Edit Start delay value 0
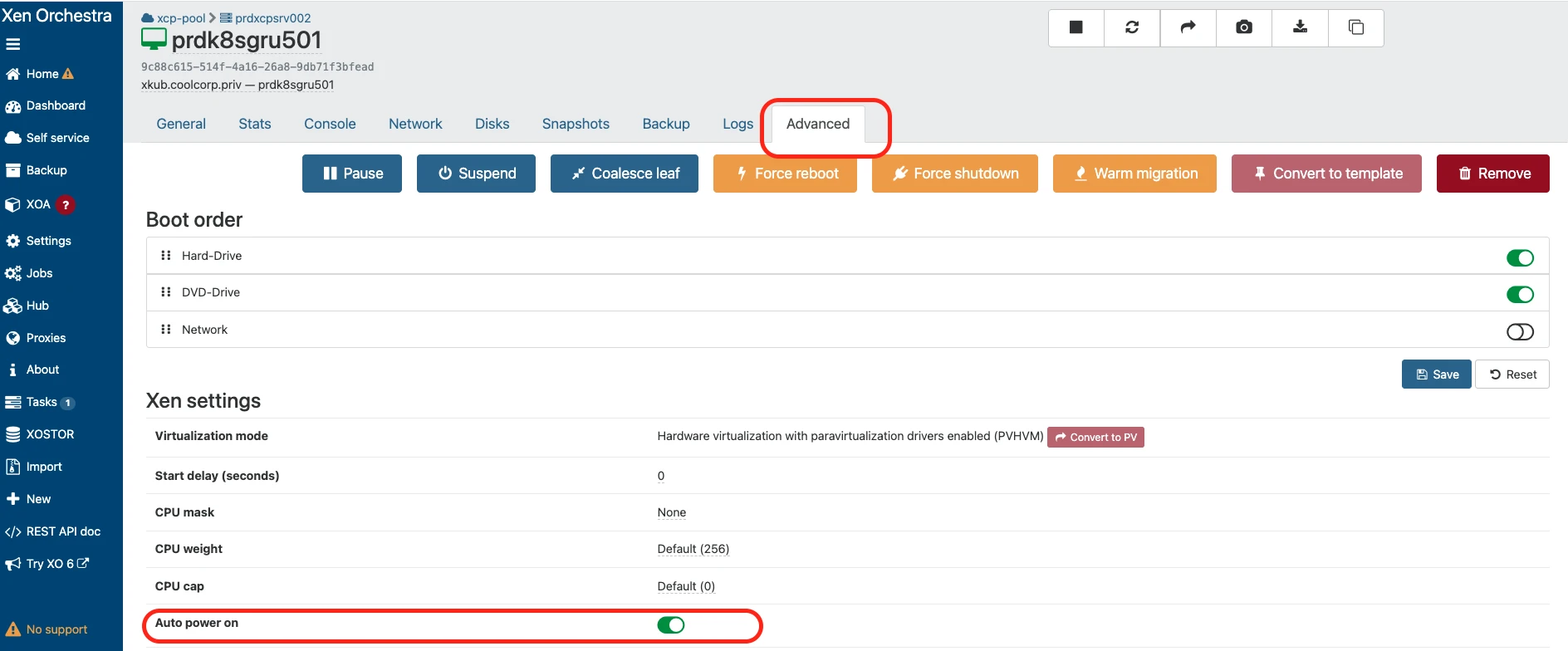 (x=661, y=476)
